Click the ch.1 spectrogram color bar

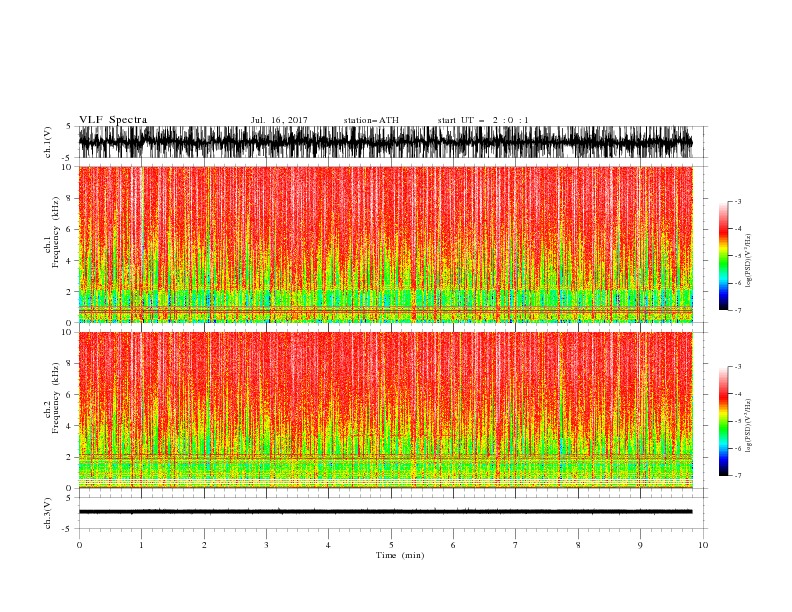click(723, 256)
